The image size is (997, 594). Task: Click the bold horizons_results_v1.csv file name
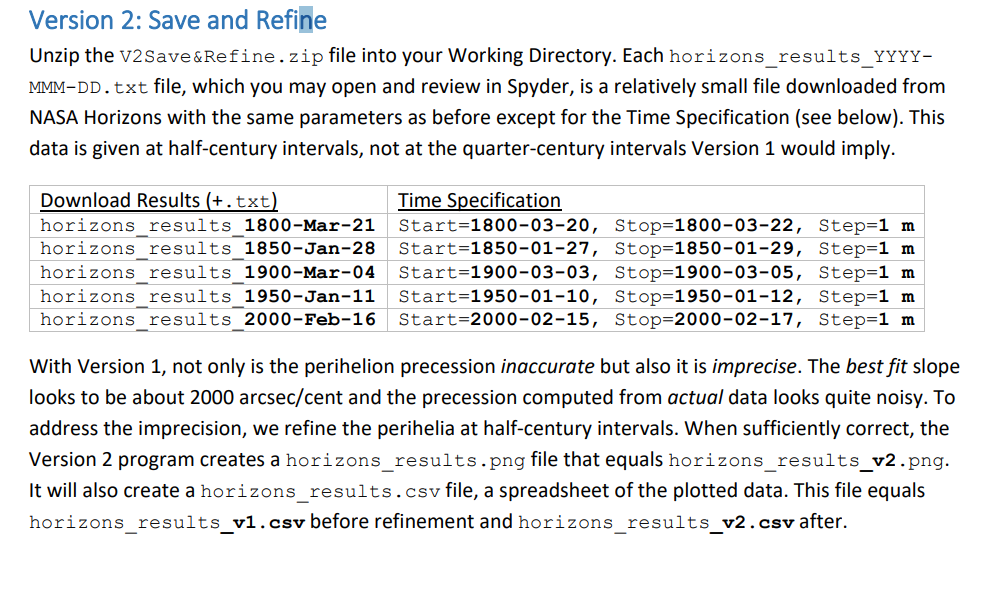167,522
